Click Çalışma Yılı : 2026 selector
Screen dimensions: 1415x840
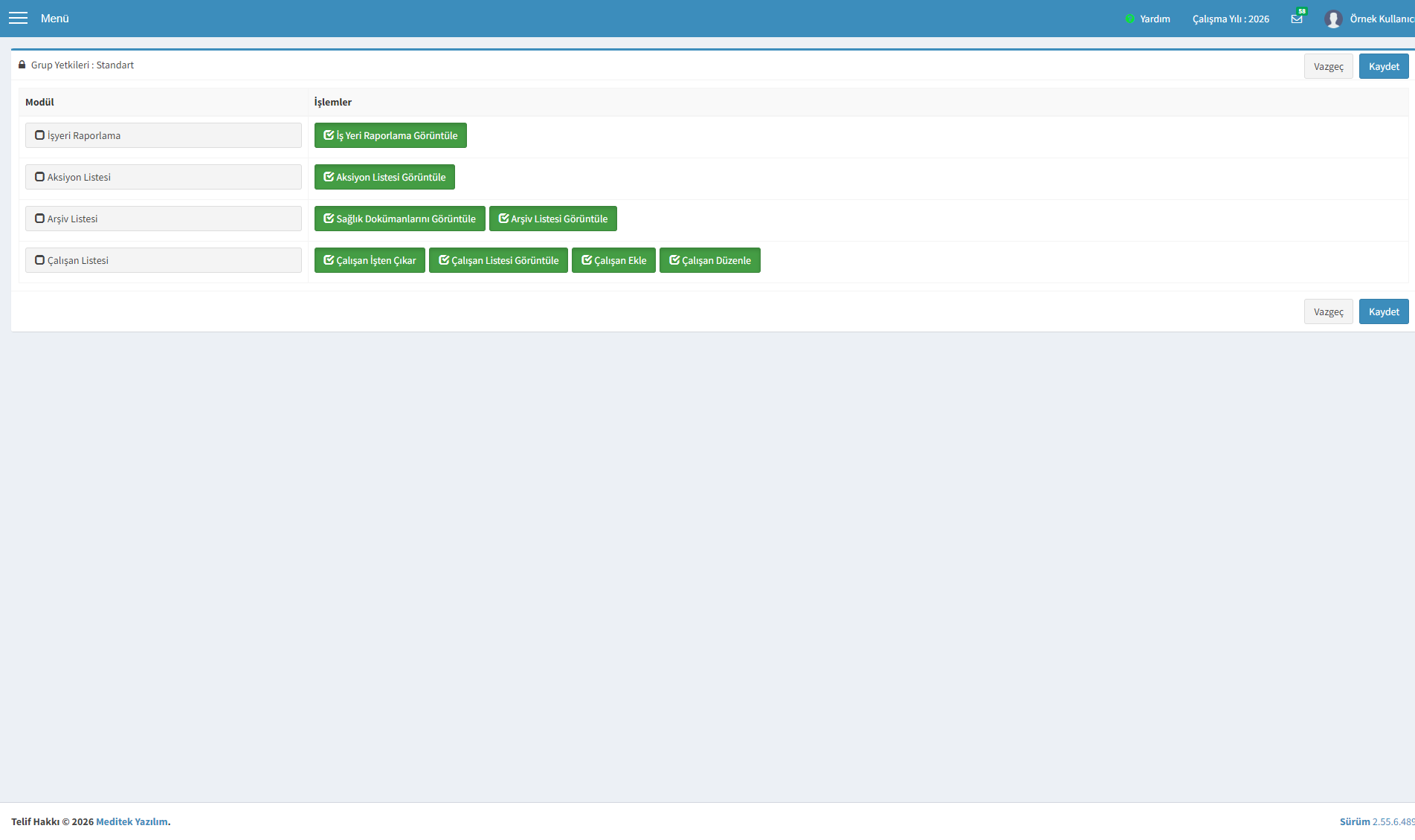click(x=1231, y=19)
